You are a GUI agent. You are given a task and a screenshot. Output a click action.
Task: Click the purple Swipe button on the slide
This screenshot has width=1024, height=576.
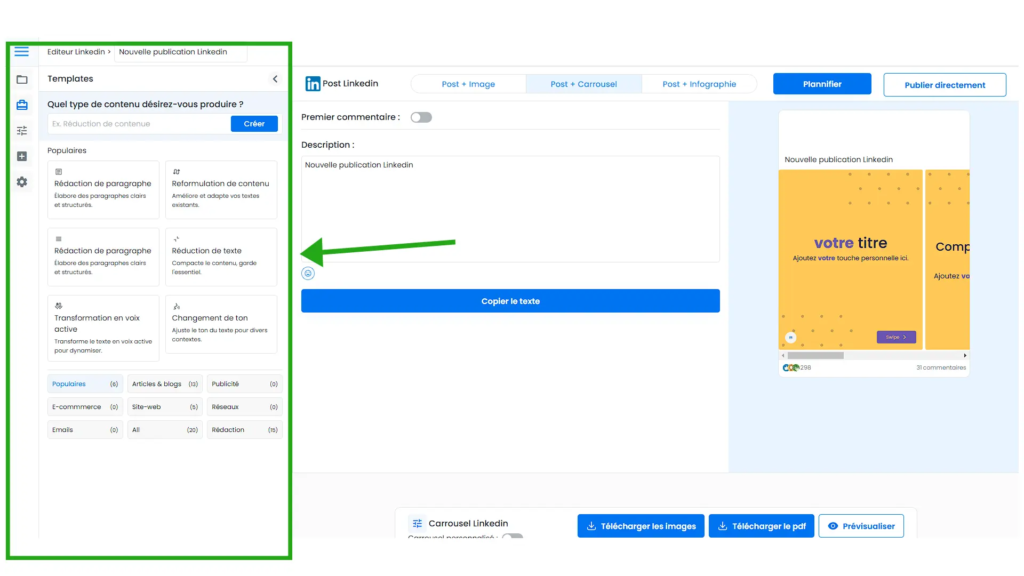pyautogui.click(x=896, y=337)
